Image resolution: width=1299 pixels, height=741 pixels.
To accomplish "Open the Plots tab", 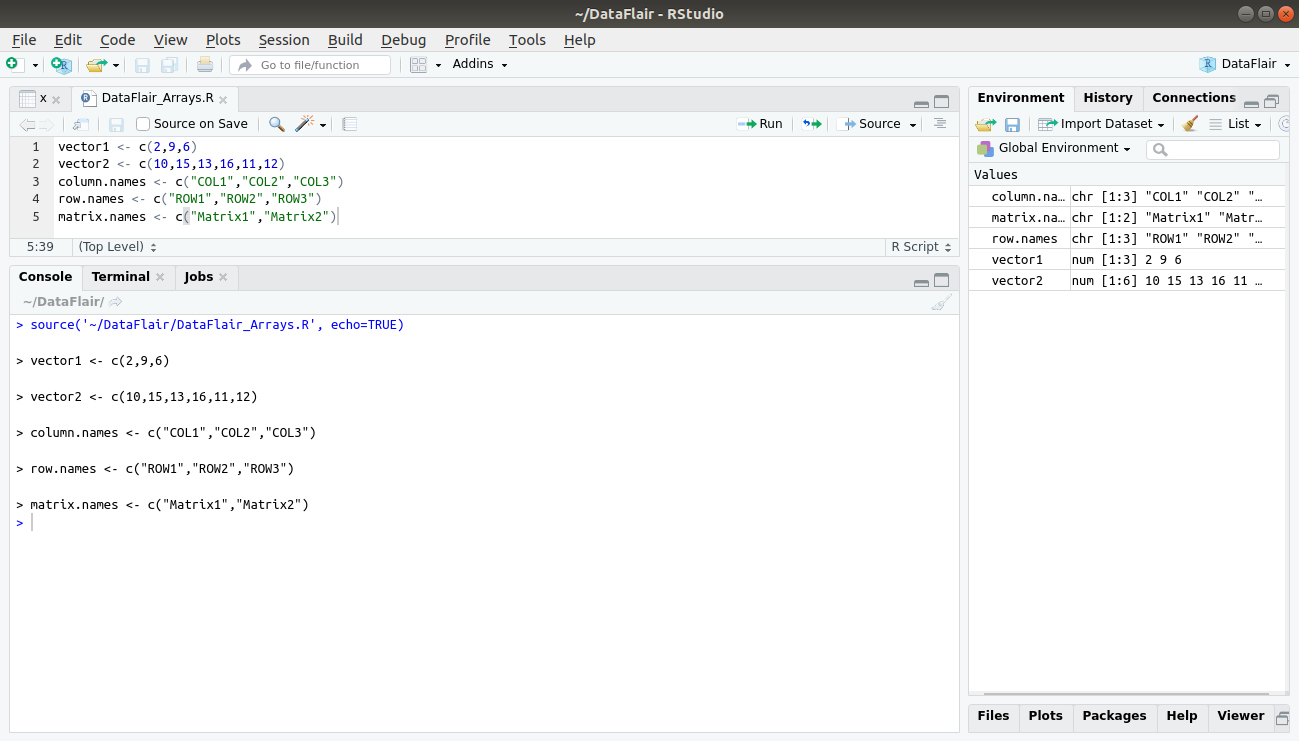I will click(1046, 716).
